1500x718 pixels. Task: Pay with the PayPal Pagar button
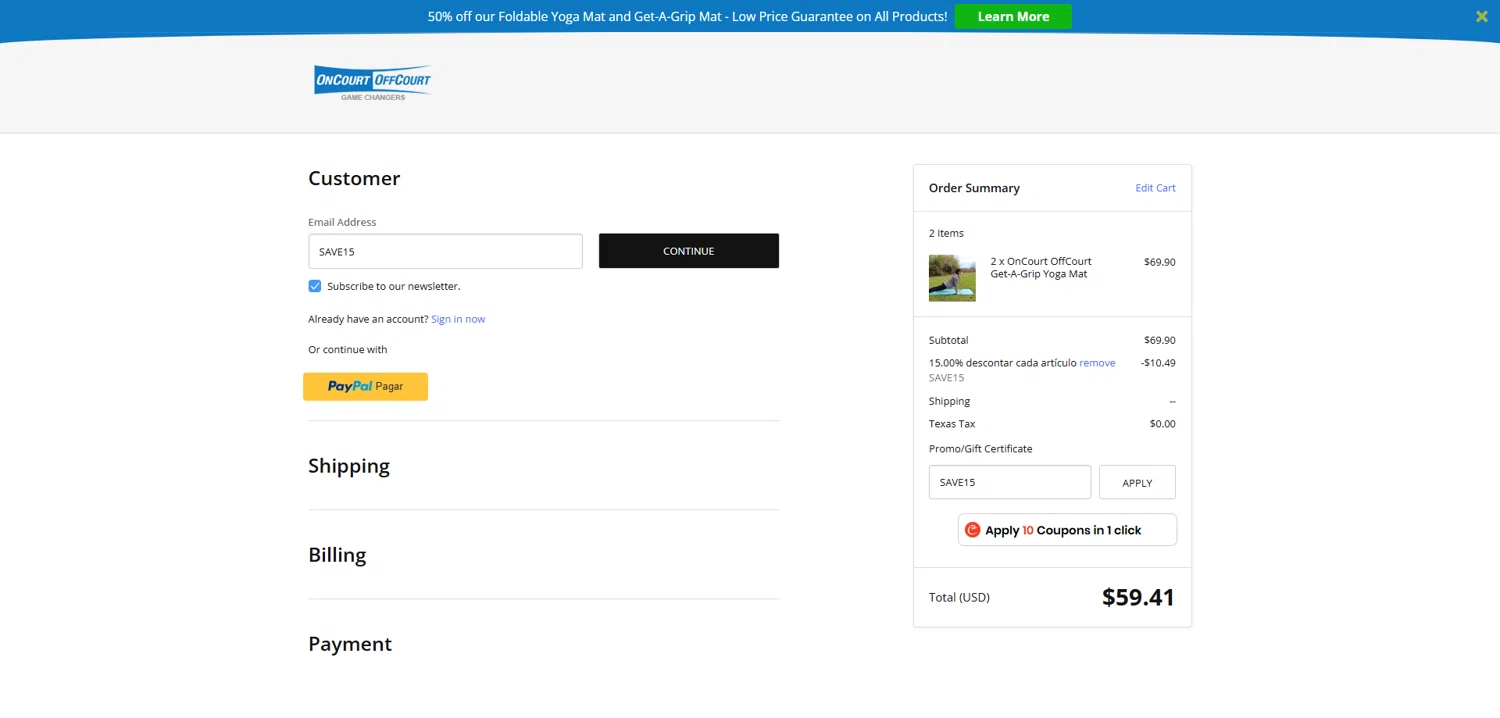click(x=366, y=386)
